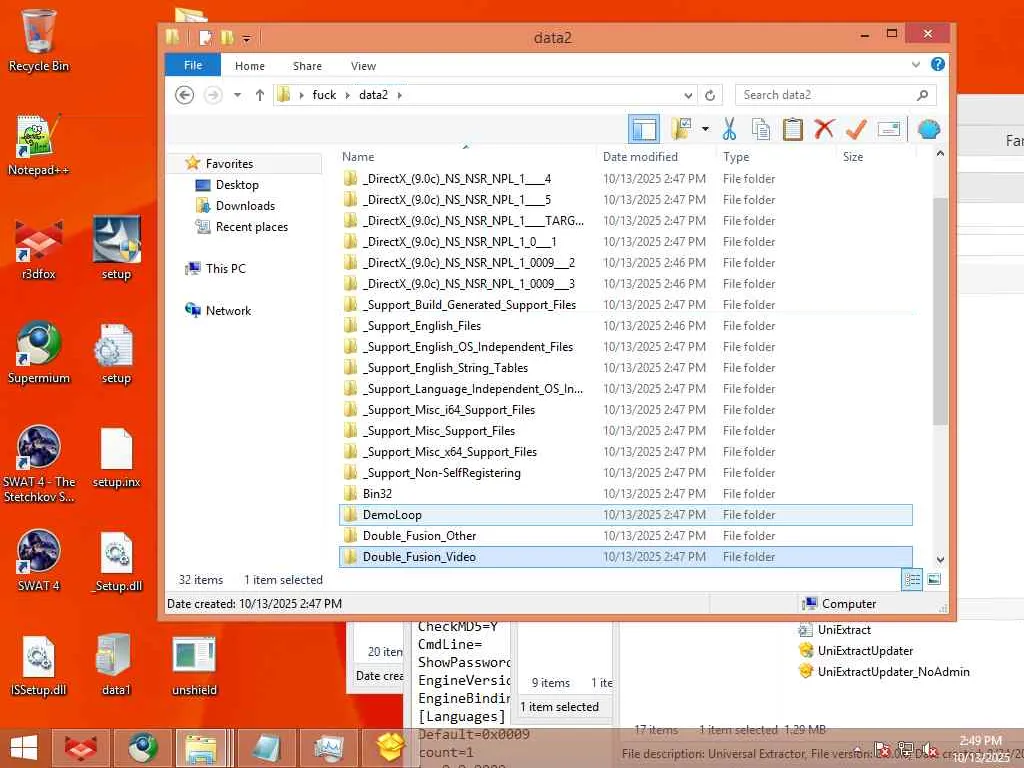This screenshot has width=1024, height=768.
Task: Select the Bin32 folder
Action: (x=626, y=494)
